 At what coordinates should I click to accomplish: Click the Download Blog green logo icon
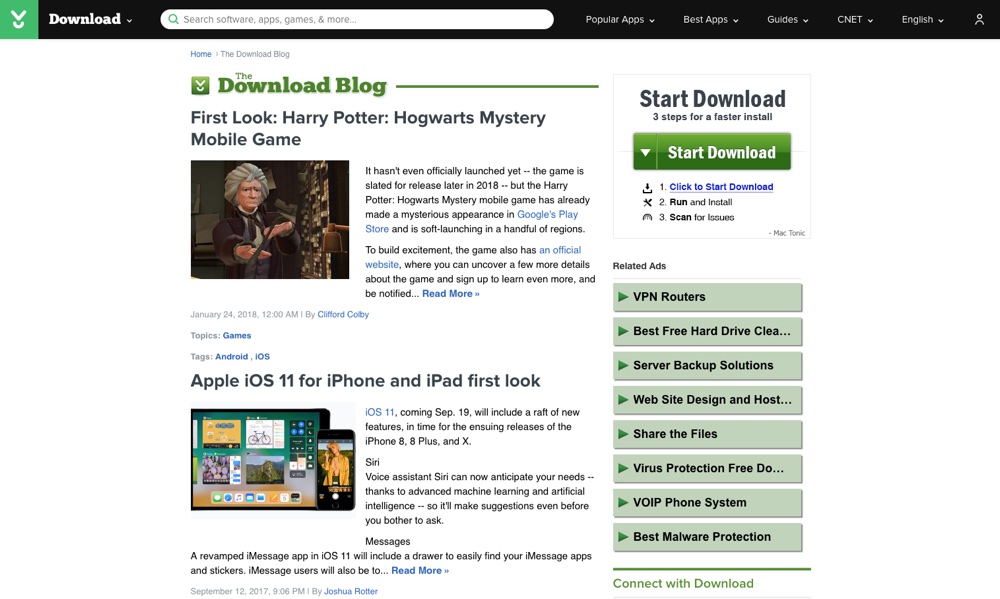click(x=200, y=85)
